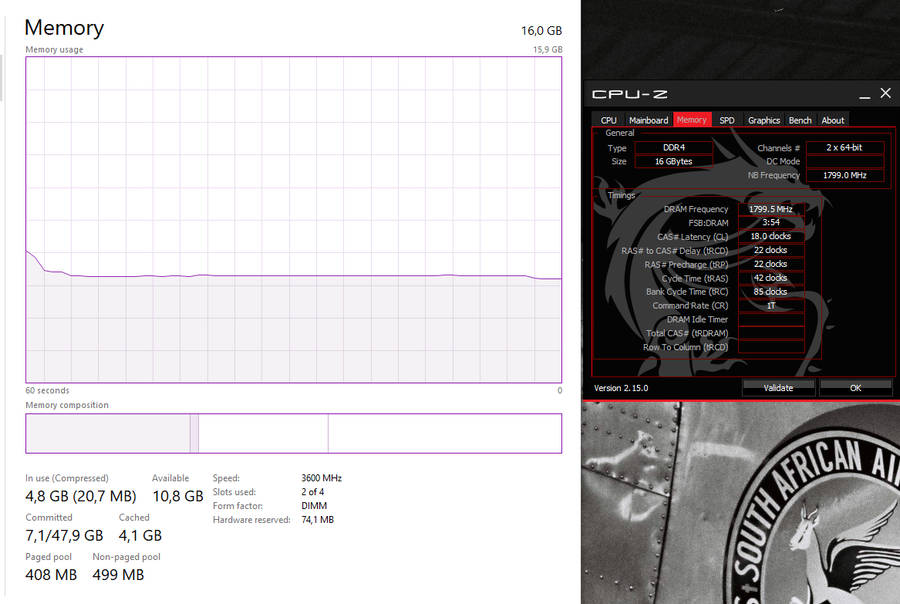Screen dimensions: 900x604
Task: Click the active Memory tab
Action: (692, 120)
